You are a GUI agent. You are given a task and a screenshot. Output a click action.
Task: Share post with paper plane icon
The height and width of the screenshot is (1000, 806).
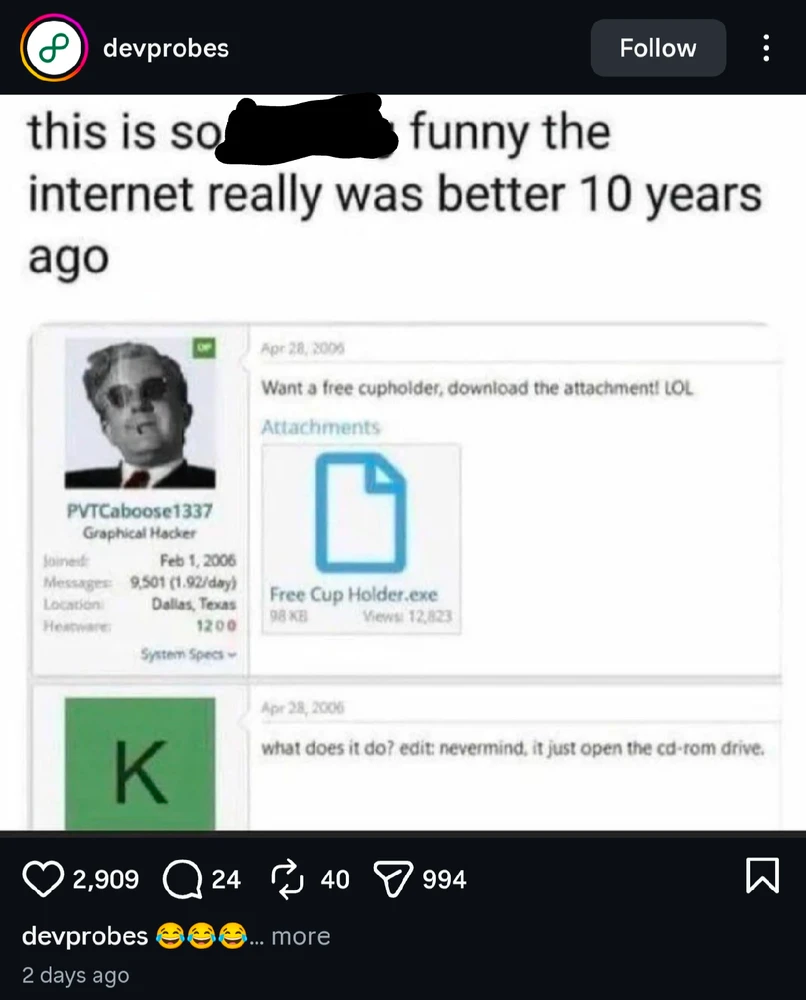click(389, 879)
